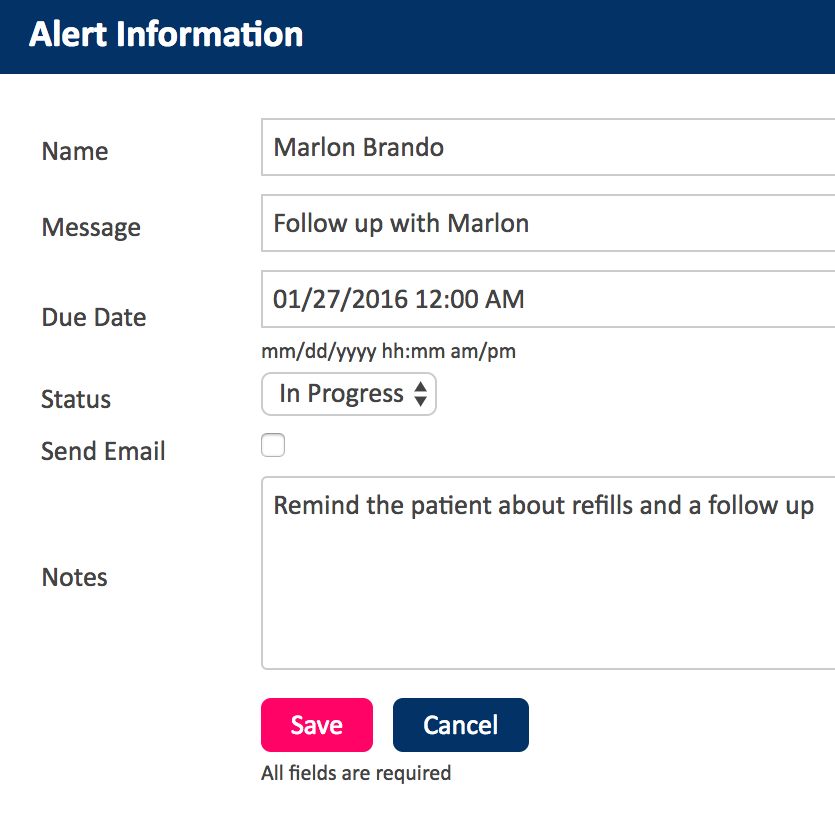
Task: Focus the Message field 'Follow up with Marlon'
Action: click(x=548, y=223)
